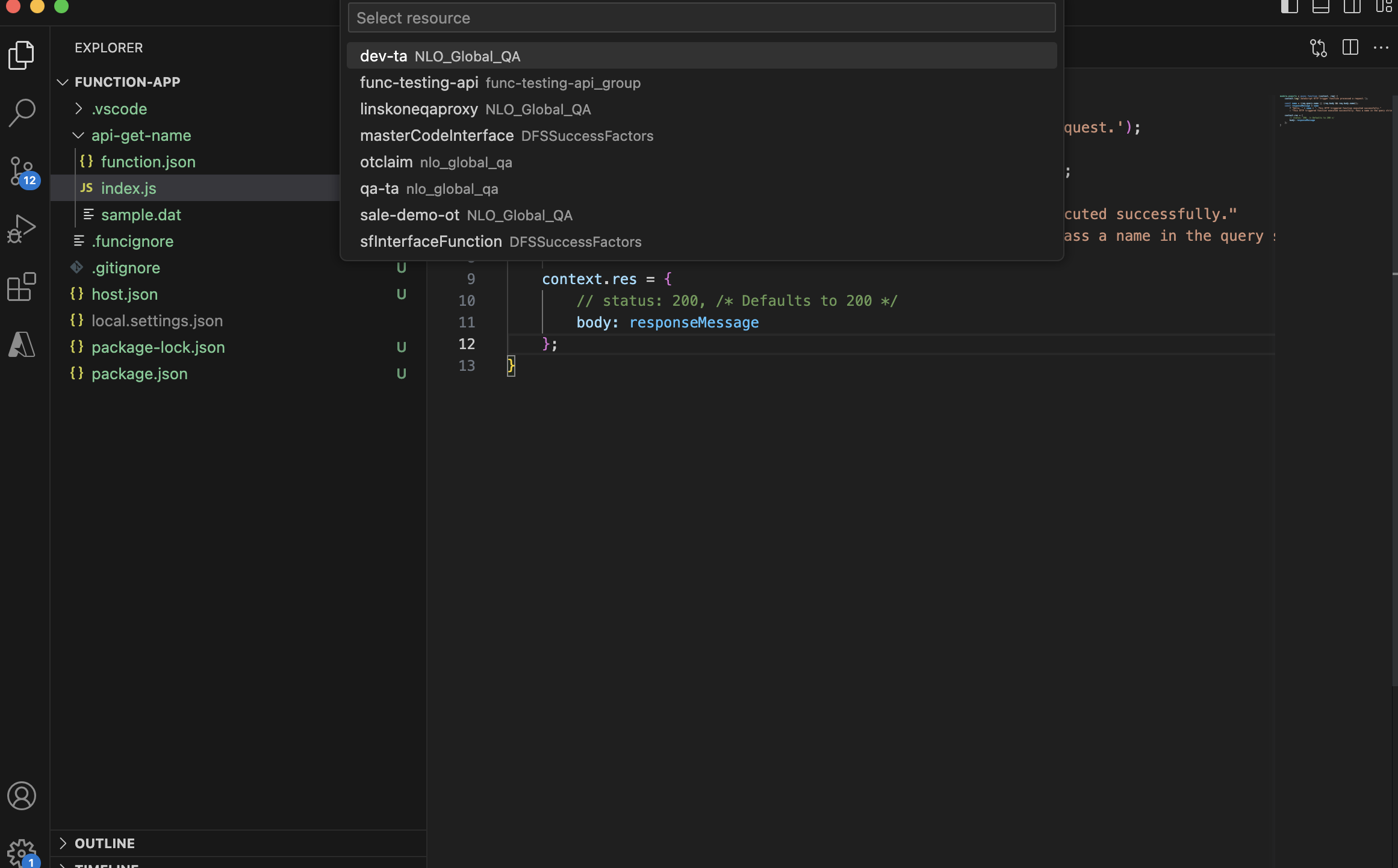Image resolution: width=1398 pixels, height=868 pixels.
Task: Click the braces icon beside package-lock.json
Action: click(76, 347)
